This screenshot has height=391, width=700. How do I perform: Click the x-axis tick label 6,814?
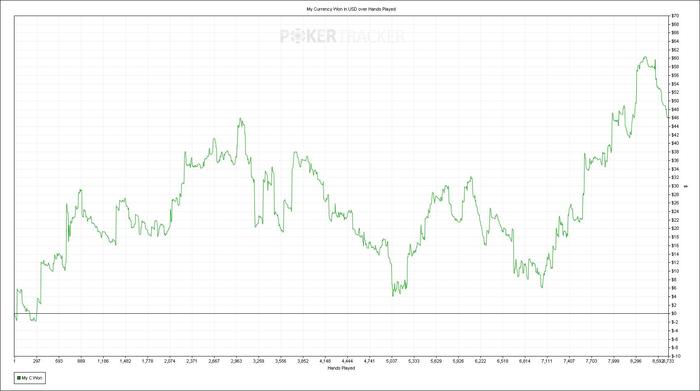click(x=525, y=361)
